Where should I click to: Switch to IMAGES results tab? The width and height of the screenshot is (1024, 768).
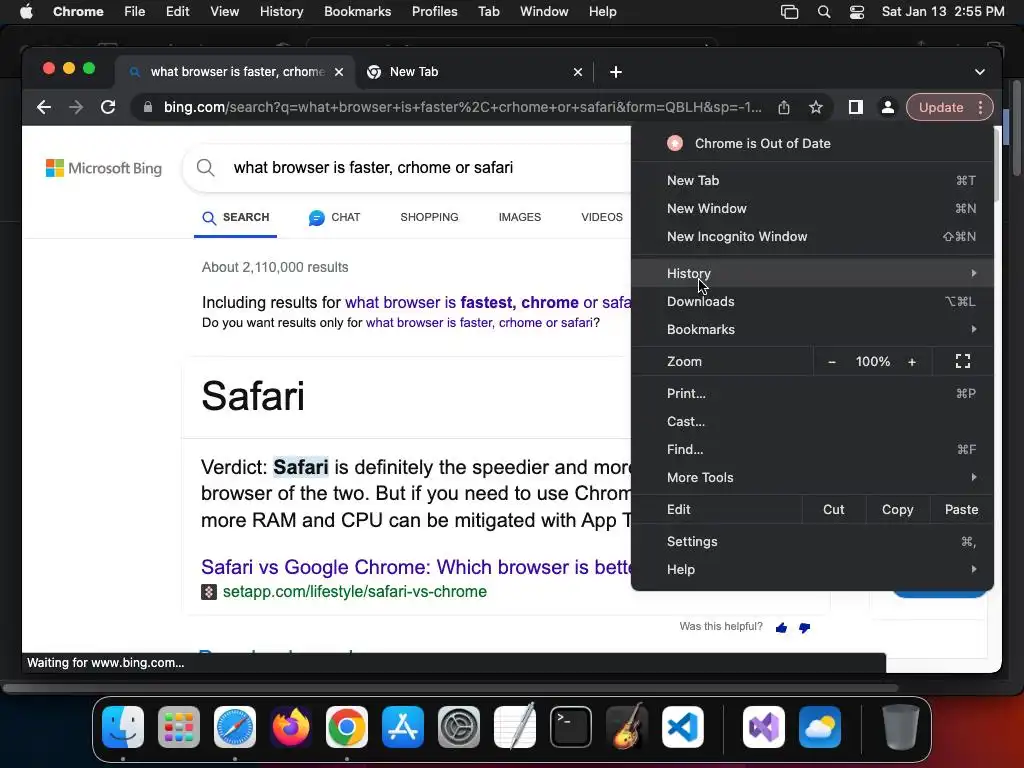point(520,217)
